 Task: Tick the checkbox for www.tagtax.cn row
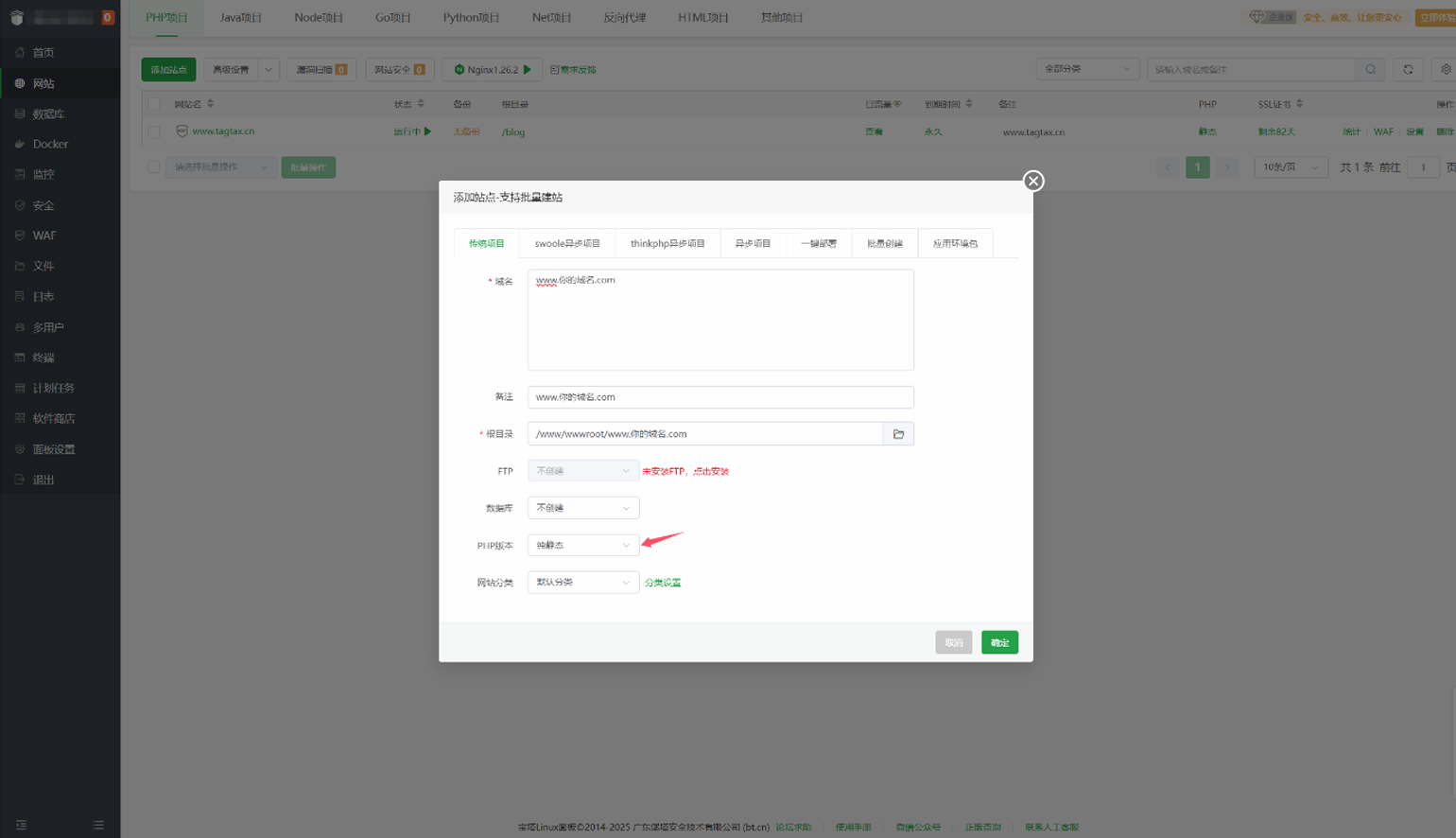click(x=154, y=132)
